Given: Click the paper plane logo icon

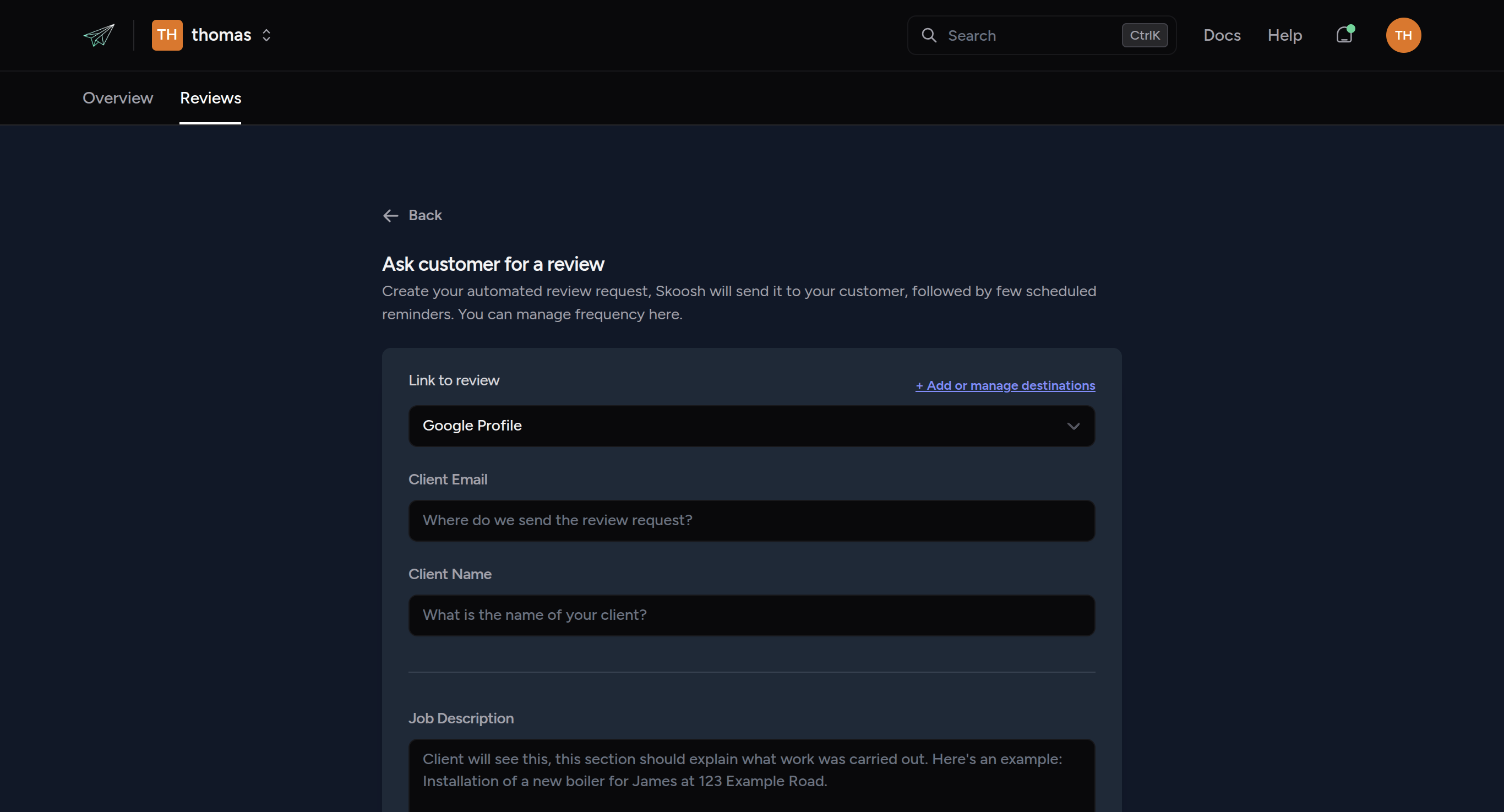Looking at the screenshot, I should [x=99, y=35].
